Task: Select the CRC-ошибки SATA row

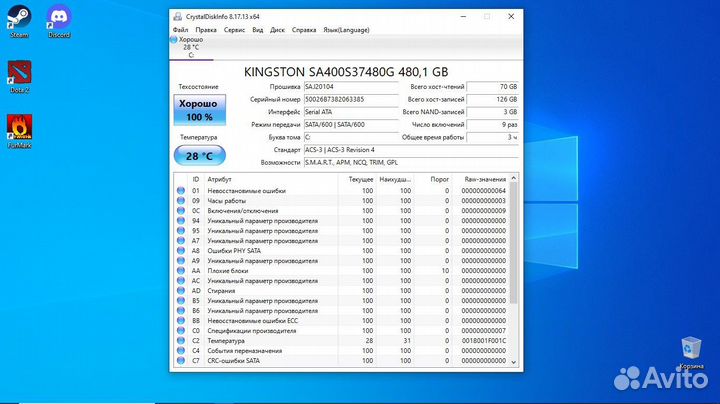Action: pyautogui.click(x=342, y=360)
